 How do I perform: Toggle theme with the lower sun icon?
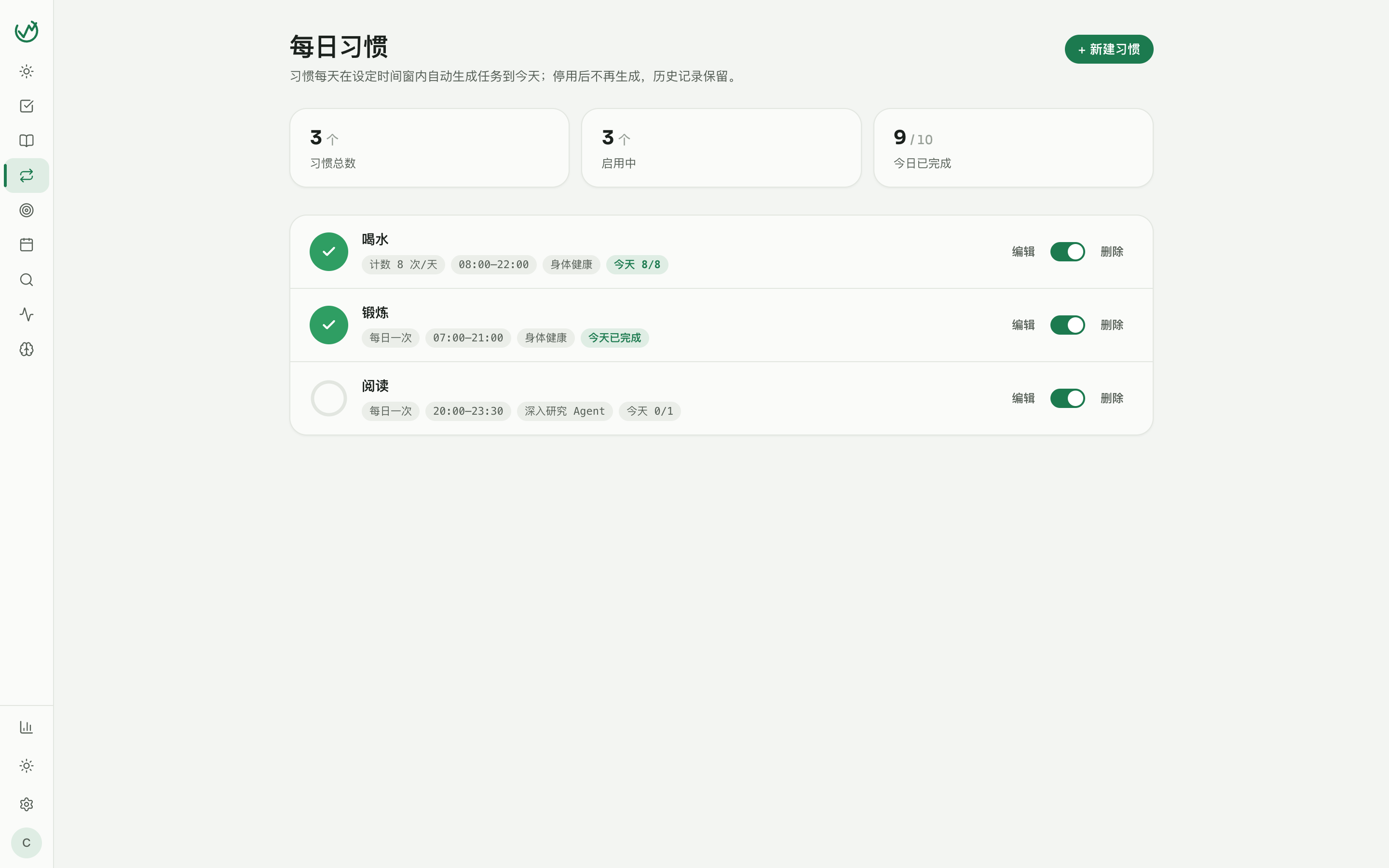pos(27,766)
